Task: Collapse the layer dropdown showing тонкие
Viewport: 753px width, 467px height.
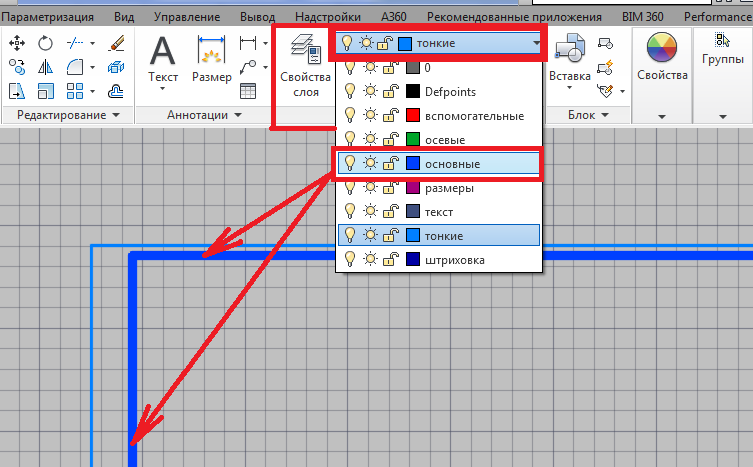Action: (x=537, y=44)
